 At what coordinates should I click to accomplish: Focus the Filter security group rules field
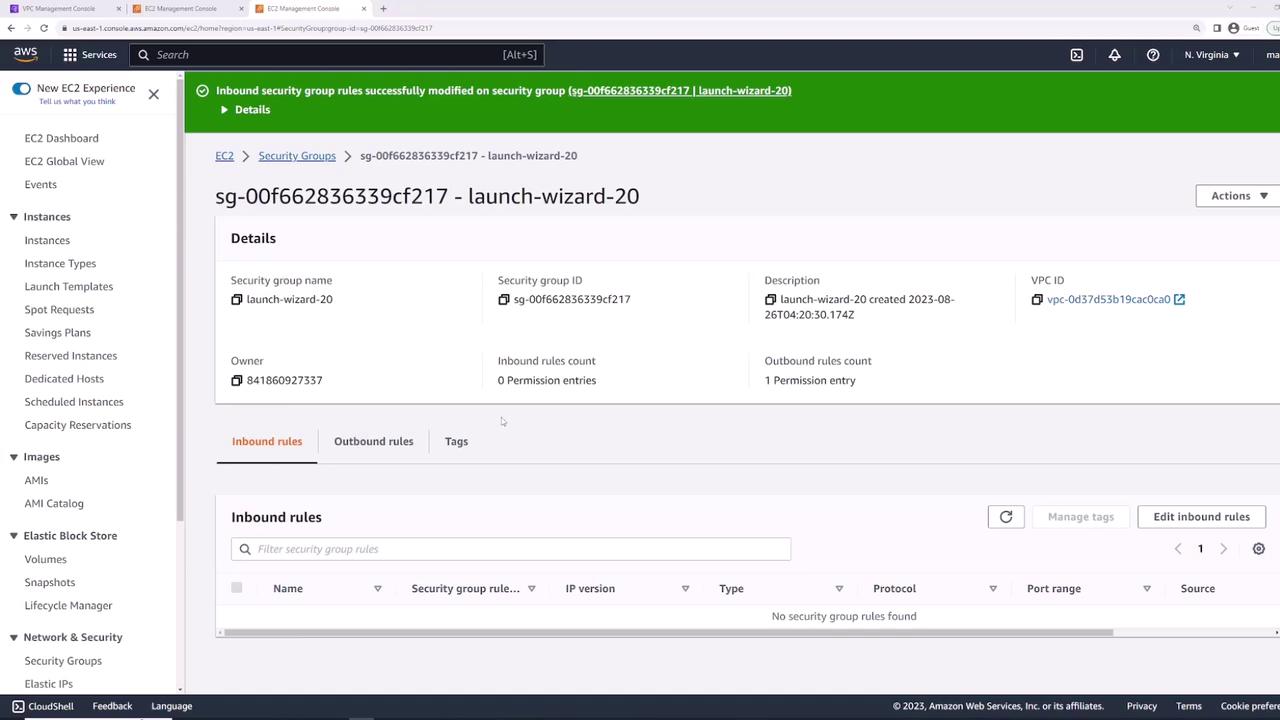511,549
